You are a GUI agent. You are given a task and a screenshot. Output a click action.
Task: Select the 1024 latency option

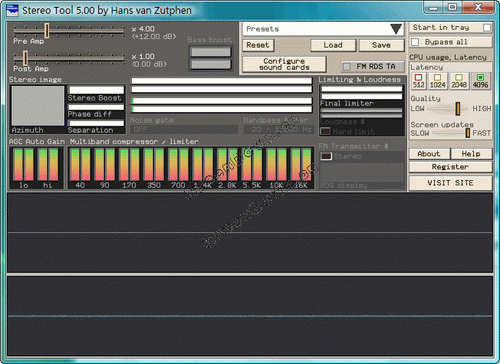click(x=437, y=81)
